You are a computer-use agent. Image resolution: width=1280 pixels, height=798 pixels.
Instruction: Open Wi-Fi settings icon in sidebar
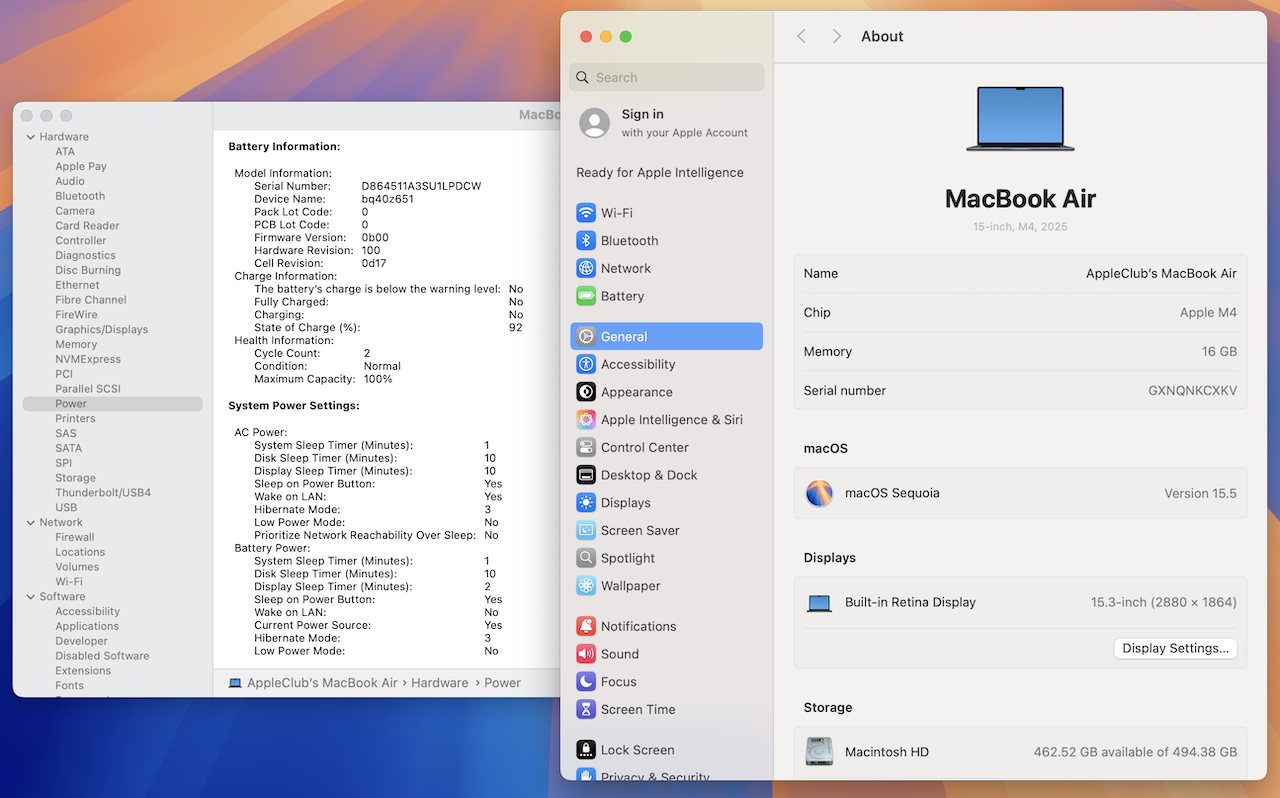[x=586, y=213]
